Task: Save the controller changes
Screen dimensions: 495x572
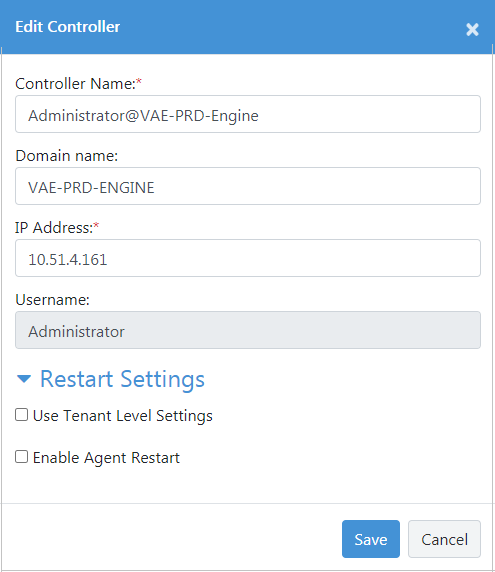Action: (x=371, y=539)
